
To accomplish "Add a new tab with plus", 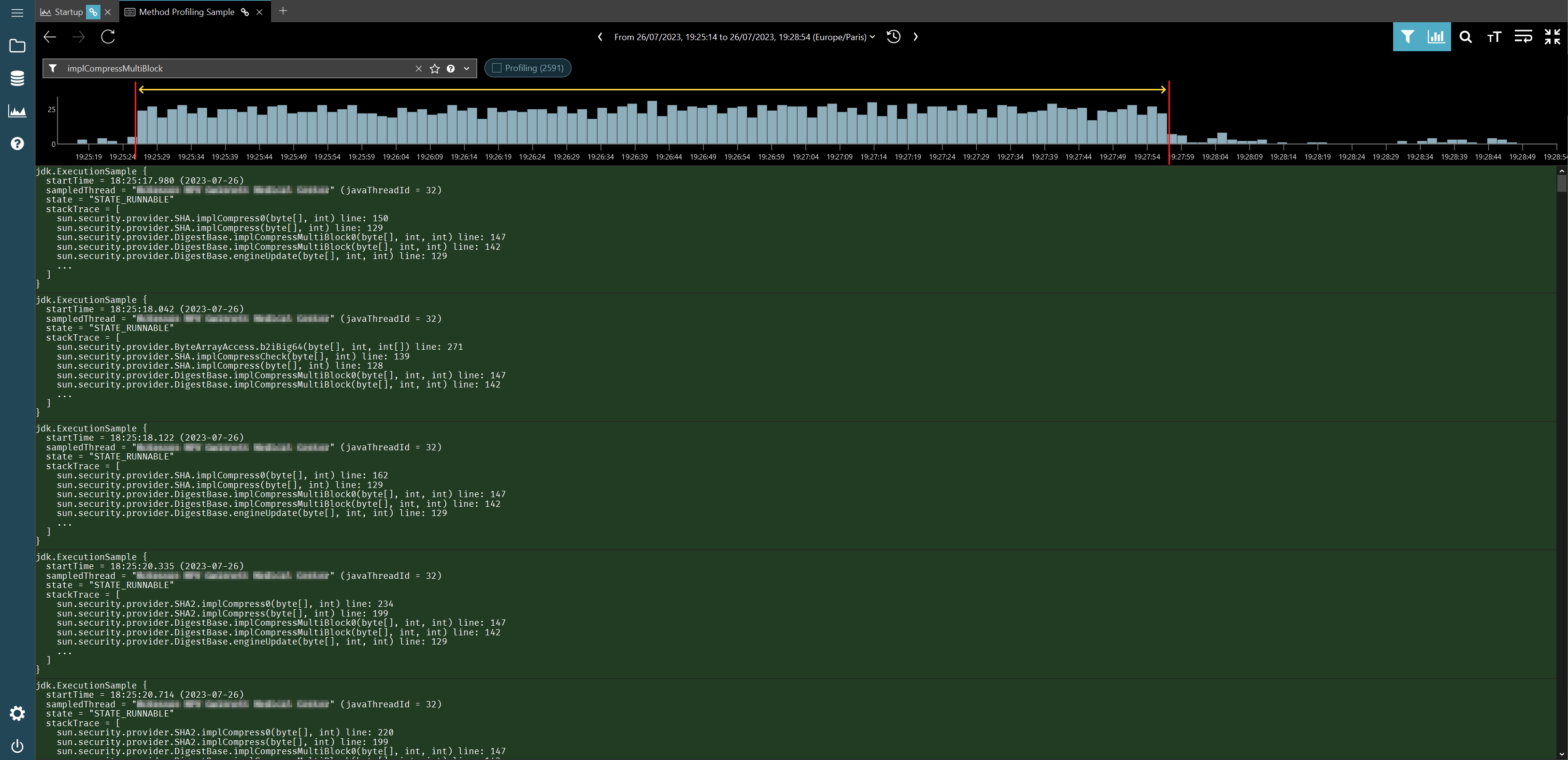I will click(283, 11).
